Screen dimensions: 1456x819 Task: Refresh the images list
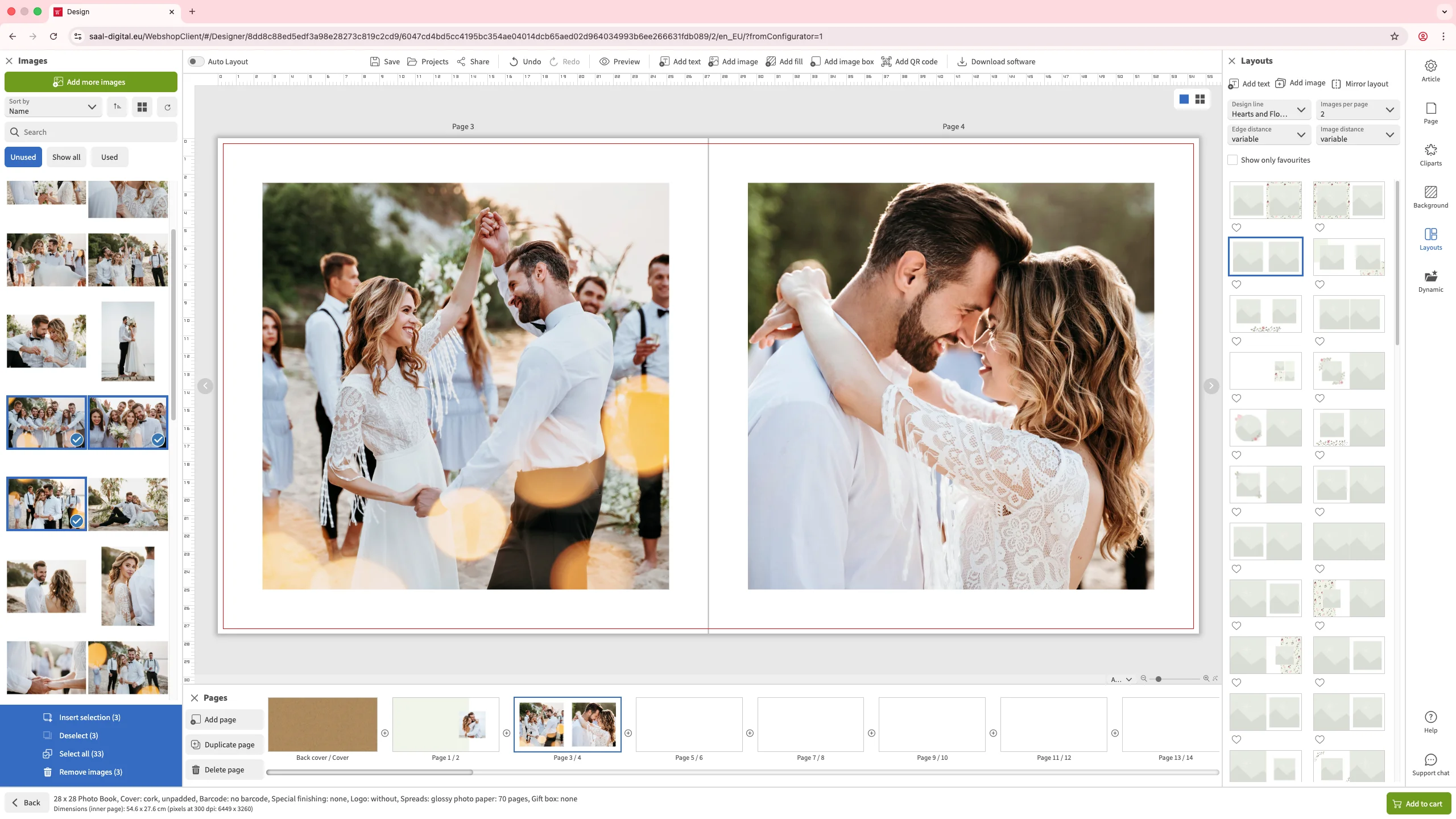(167, 107)
